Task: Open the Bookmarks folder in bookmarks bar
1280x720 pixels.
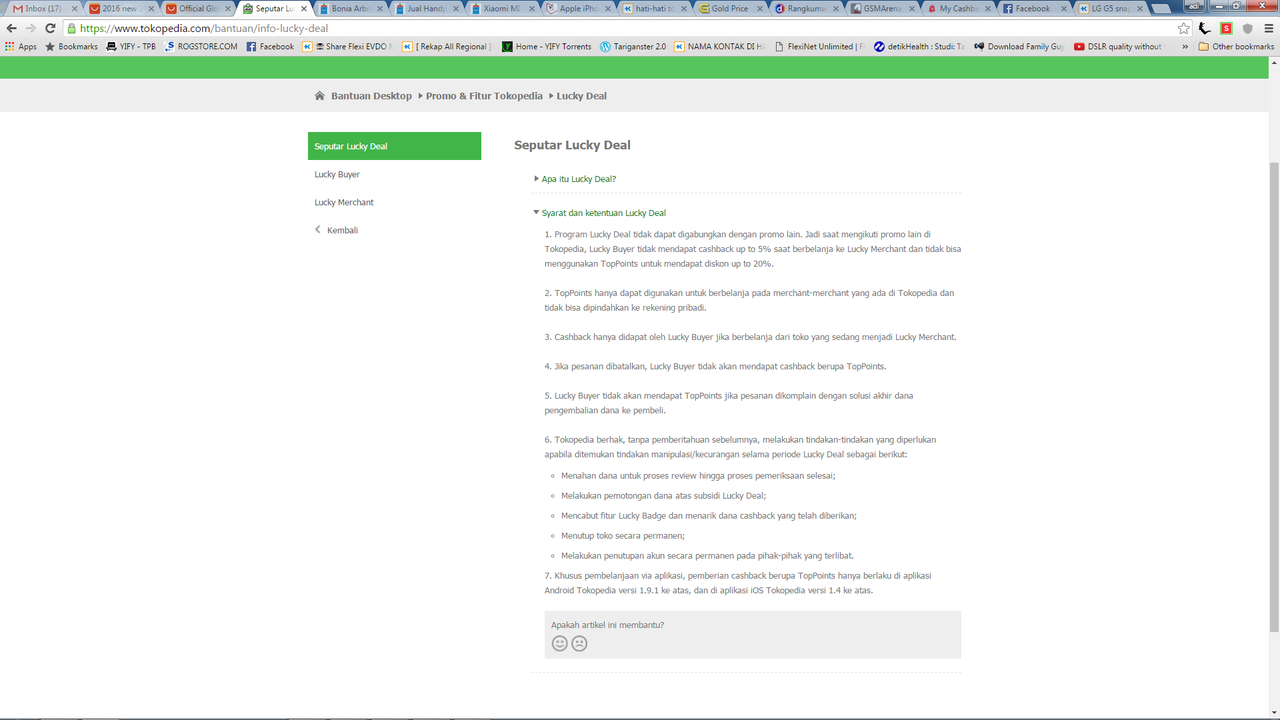Action: (71, 46)
